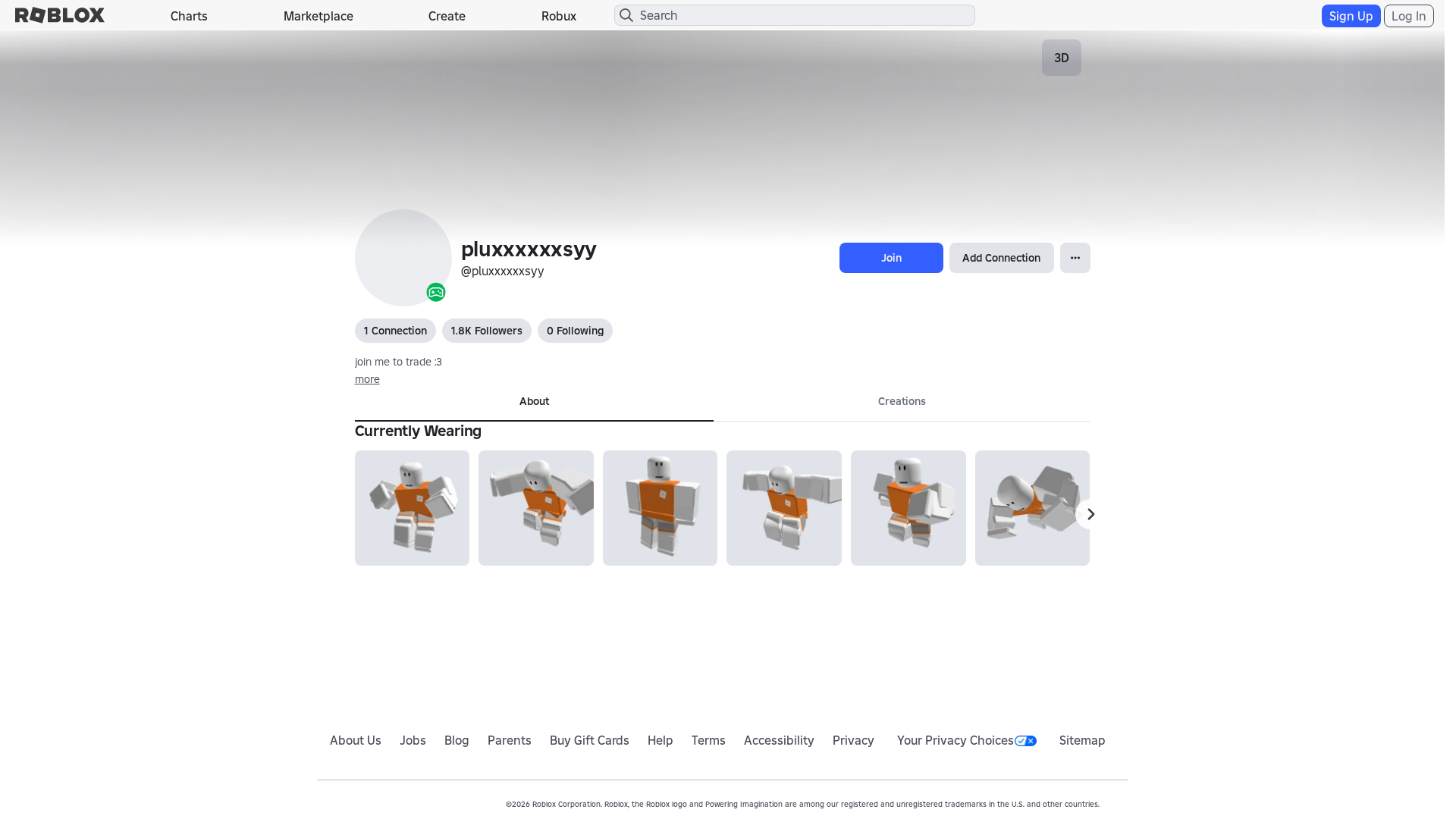Click the blue Join button
Image resolution: width=1456 pixels, height=819 pixels.
click(891, 258)
